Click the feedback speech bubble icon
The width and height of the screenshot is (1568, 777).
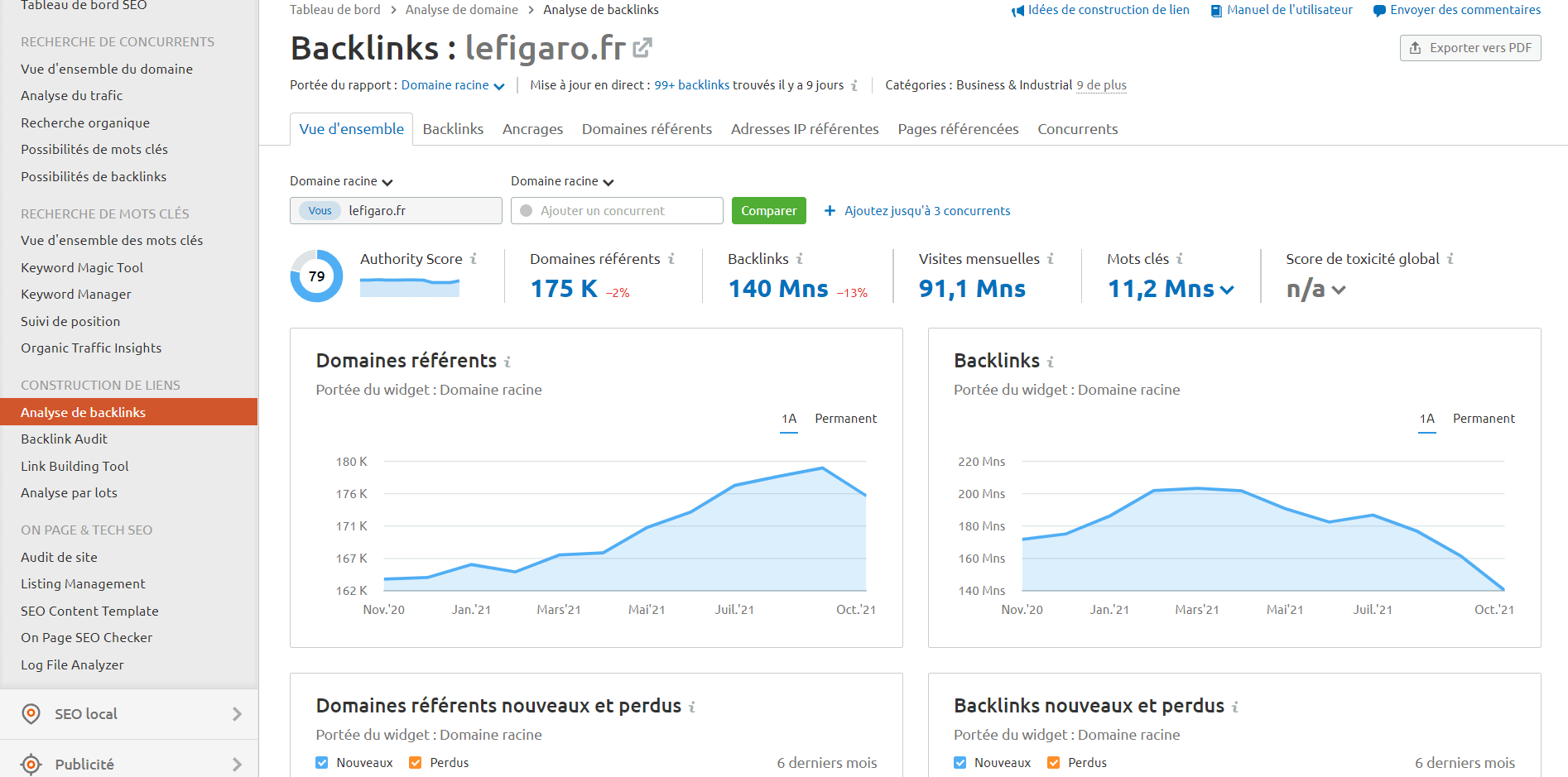coord(1379,11)
